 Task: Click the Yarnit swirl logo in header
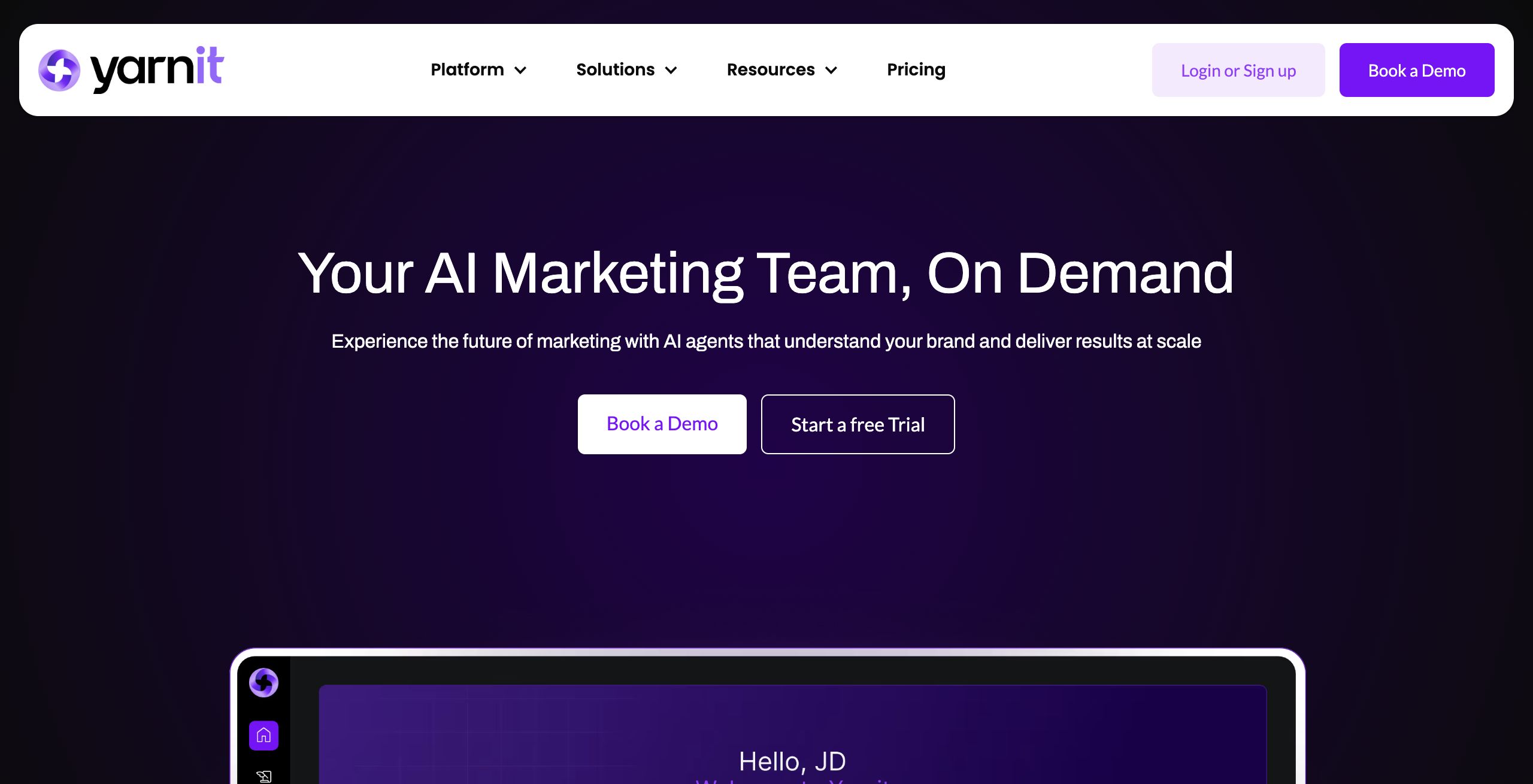pyautogui.click(x=59, y=71)
